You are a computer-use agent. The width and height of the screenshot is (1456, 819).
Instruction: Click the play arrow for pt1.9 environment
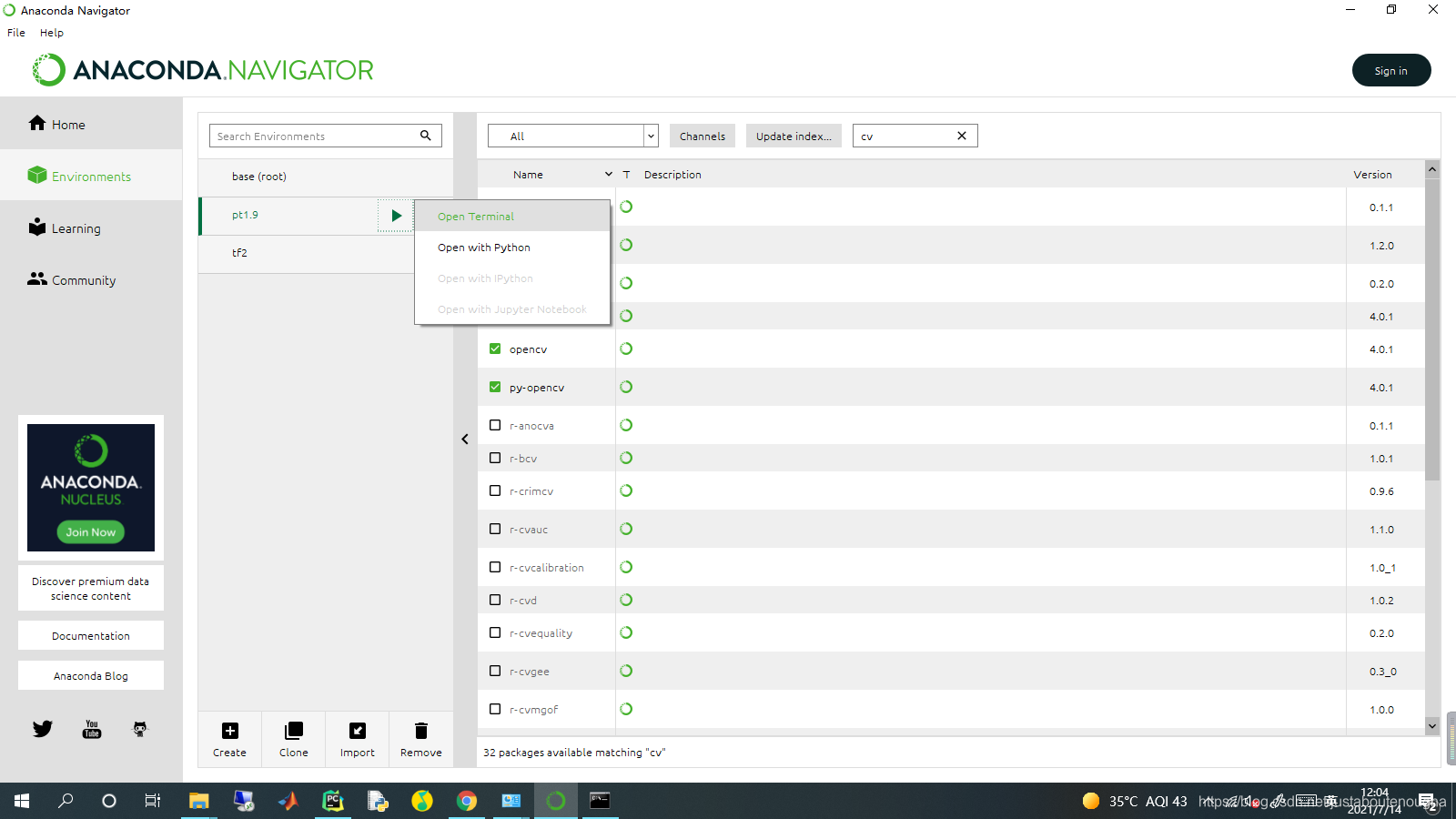(x=396, y=216)
